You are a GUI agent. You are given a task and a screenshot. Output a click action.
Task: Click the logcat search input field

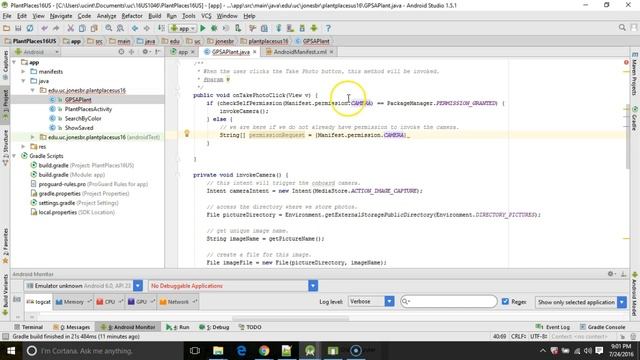click(449, 301)
